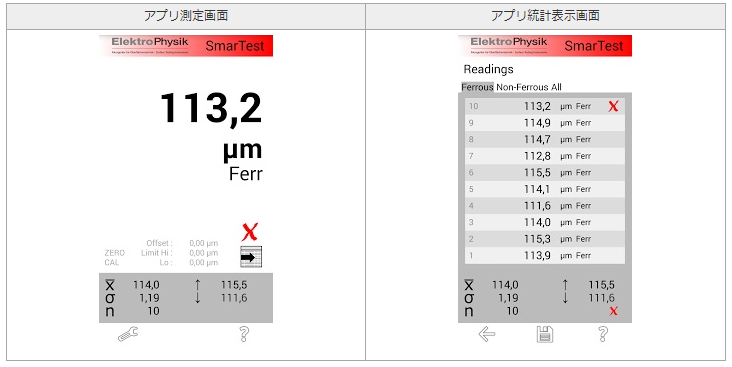Viewport: 732px width, 367px height.
Task: Delete reading 10 with red X
Action: pos(613,106)
